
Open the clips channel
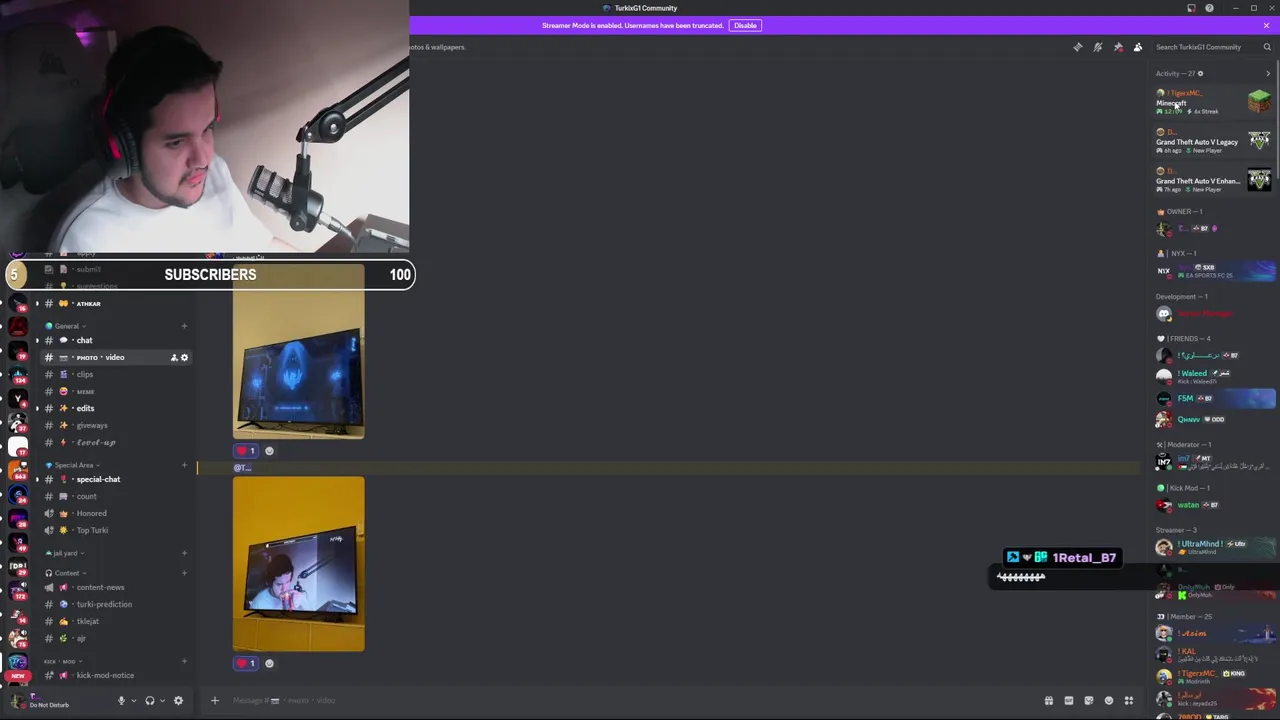[115, 374]
